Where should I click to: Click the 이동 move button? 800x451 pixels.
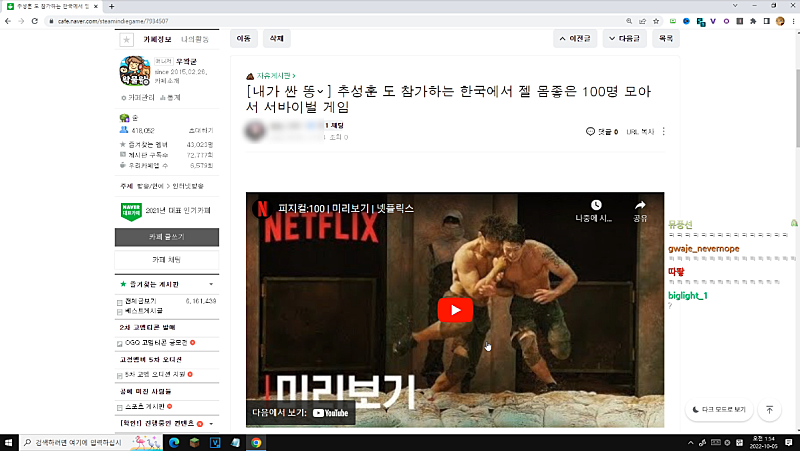[244, 38]
